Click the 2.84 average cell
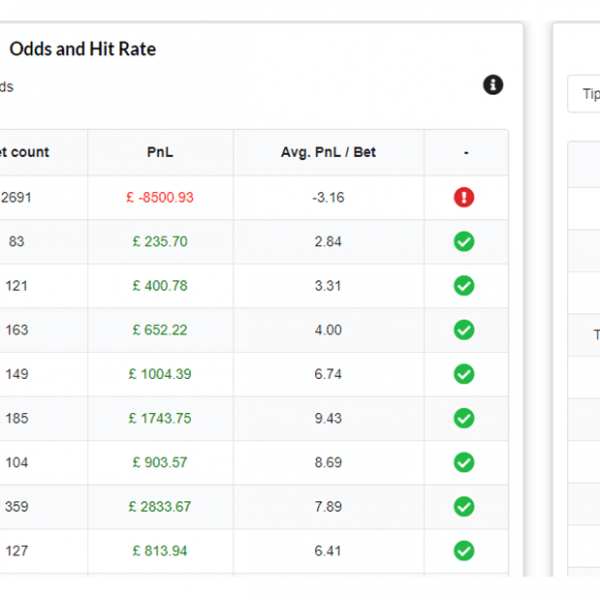The width and height of the screenshot is (600, 600). click(328, 241)
